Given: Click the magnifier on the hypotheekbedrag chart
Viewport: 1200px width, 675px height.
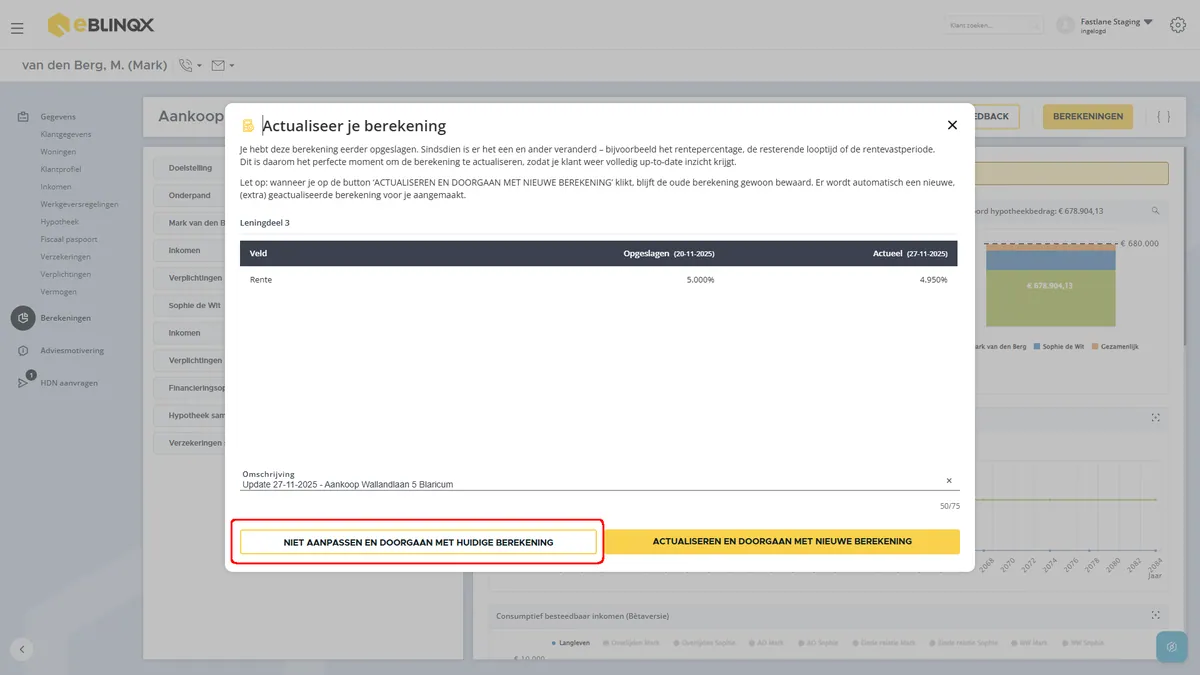Looking at the screenshot, I should coord(1156,211).
